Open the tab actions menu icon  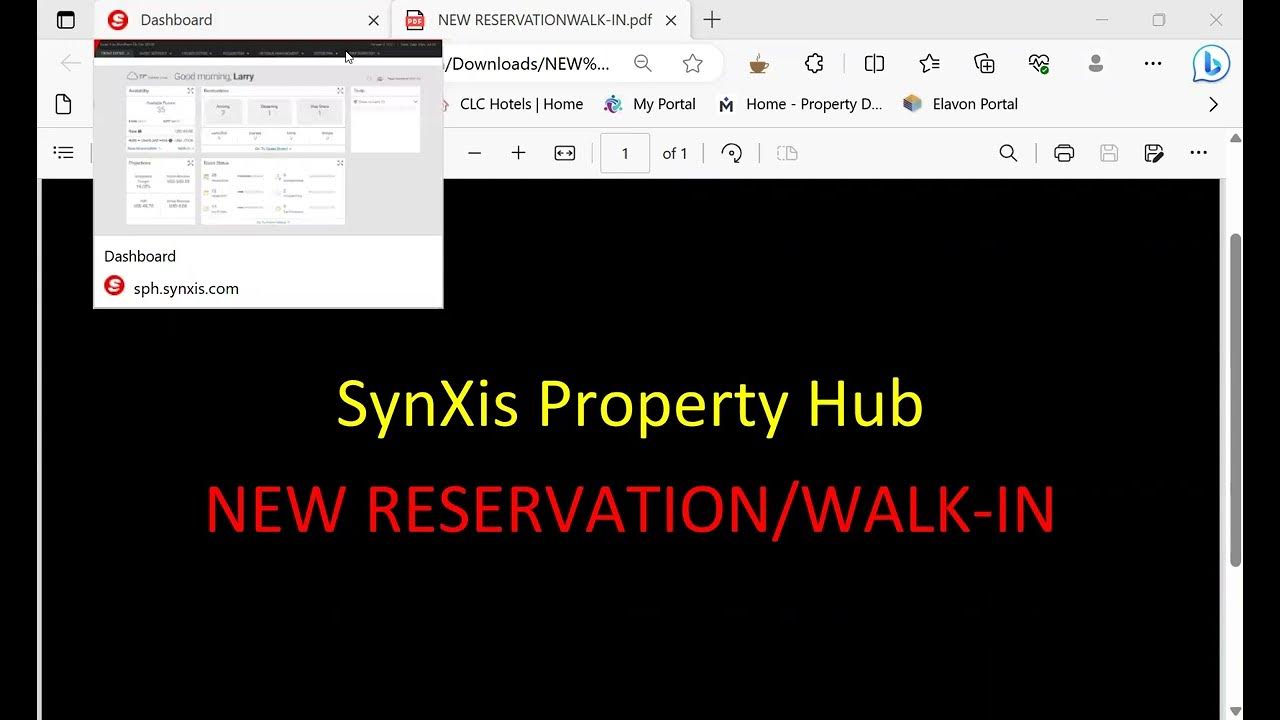pyautogui.click(x=65, y=20)
